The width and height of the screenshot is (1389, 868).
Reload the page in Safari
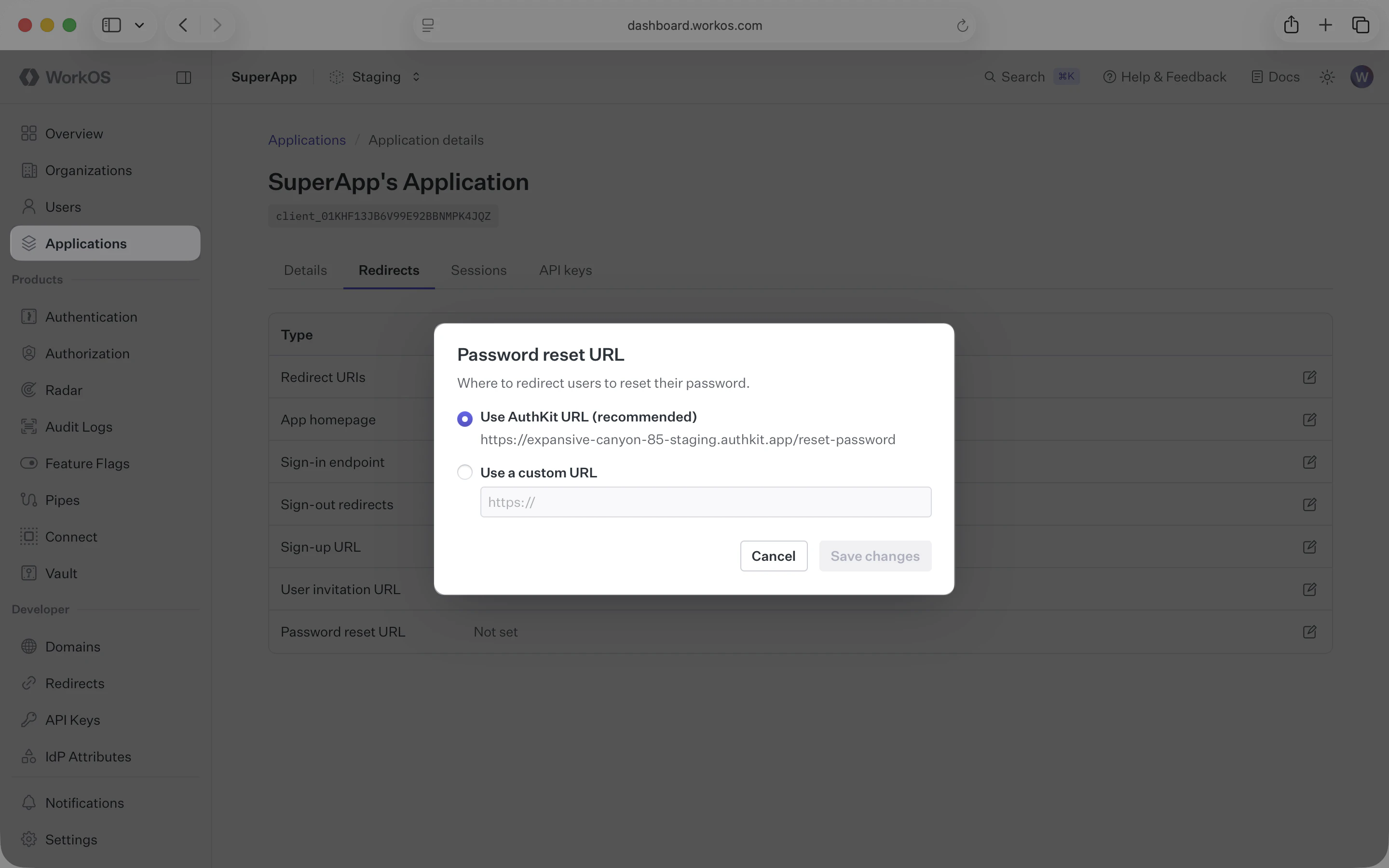tap(962, 25)
